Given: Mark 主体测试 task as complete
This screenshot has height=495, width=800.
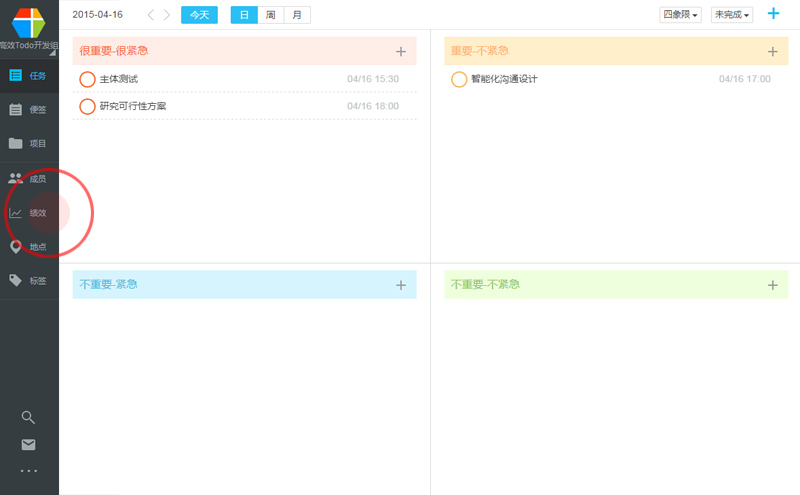Looking at the screenshot, I should [x=87, y=79].
